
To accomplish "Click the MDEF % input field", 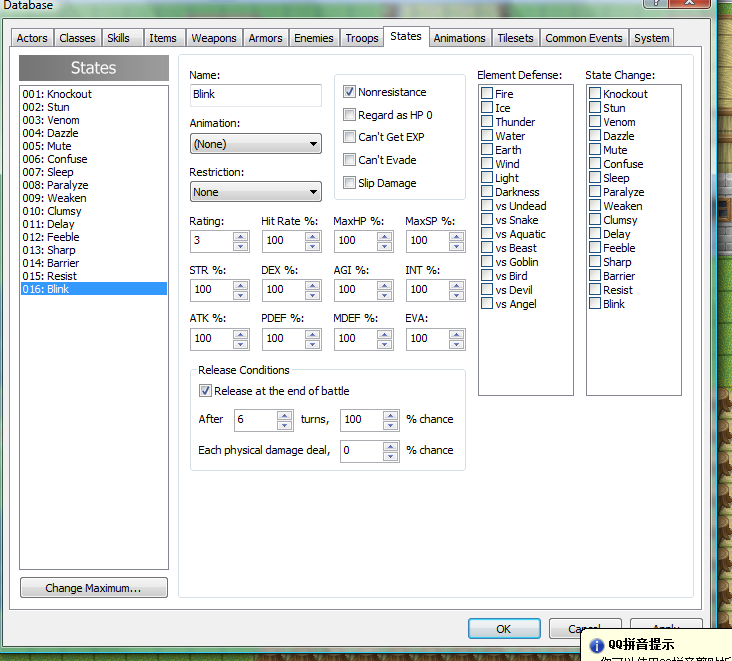I will click(x=355, y=338).
